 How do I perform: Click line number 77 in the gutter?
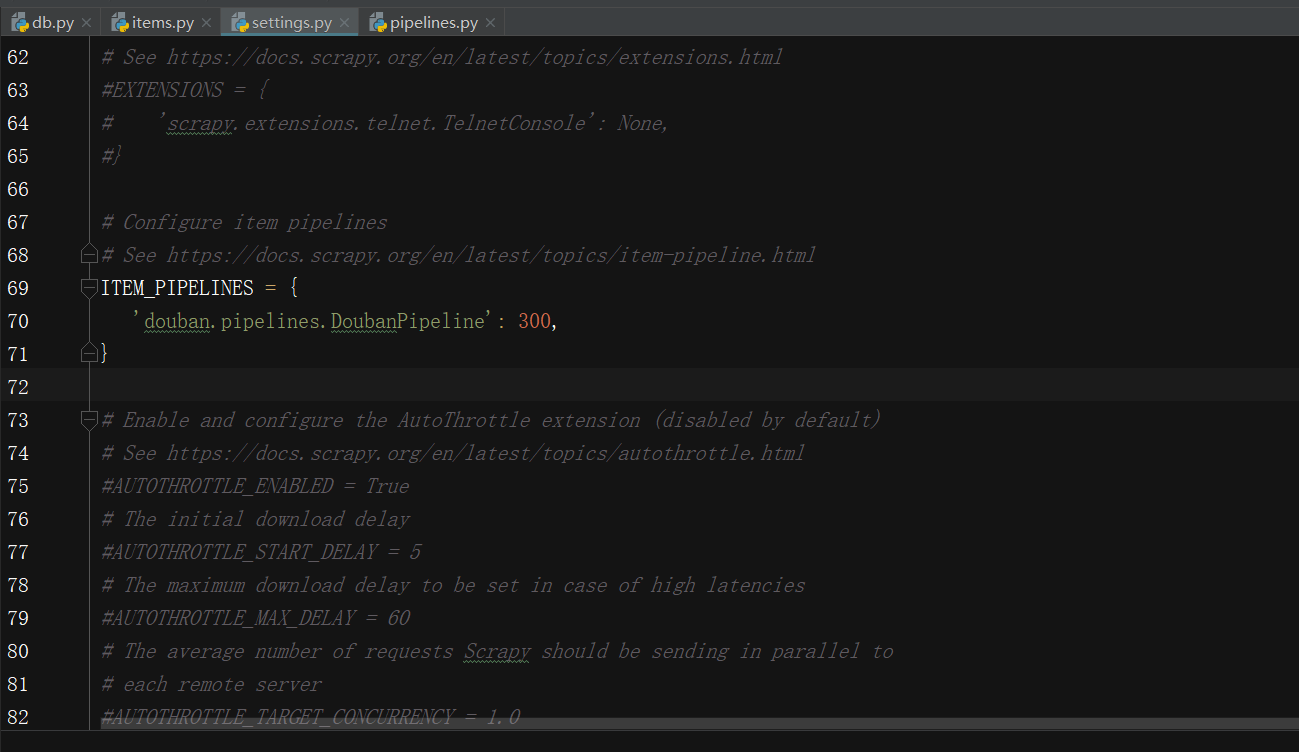(x=18, y=552)
